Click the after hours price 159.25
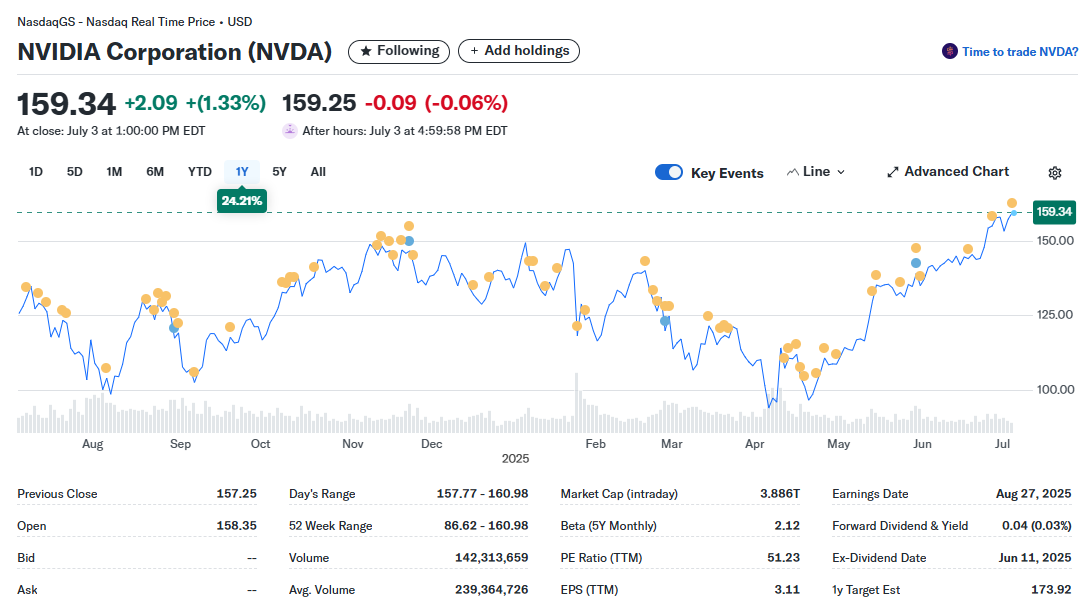 (318, 103)
